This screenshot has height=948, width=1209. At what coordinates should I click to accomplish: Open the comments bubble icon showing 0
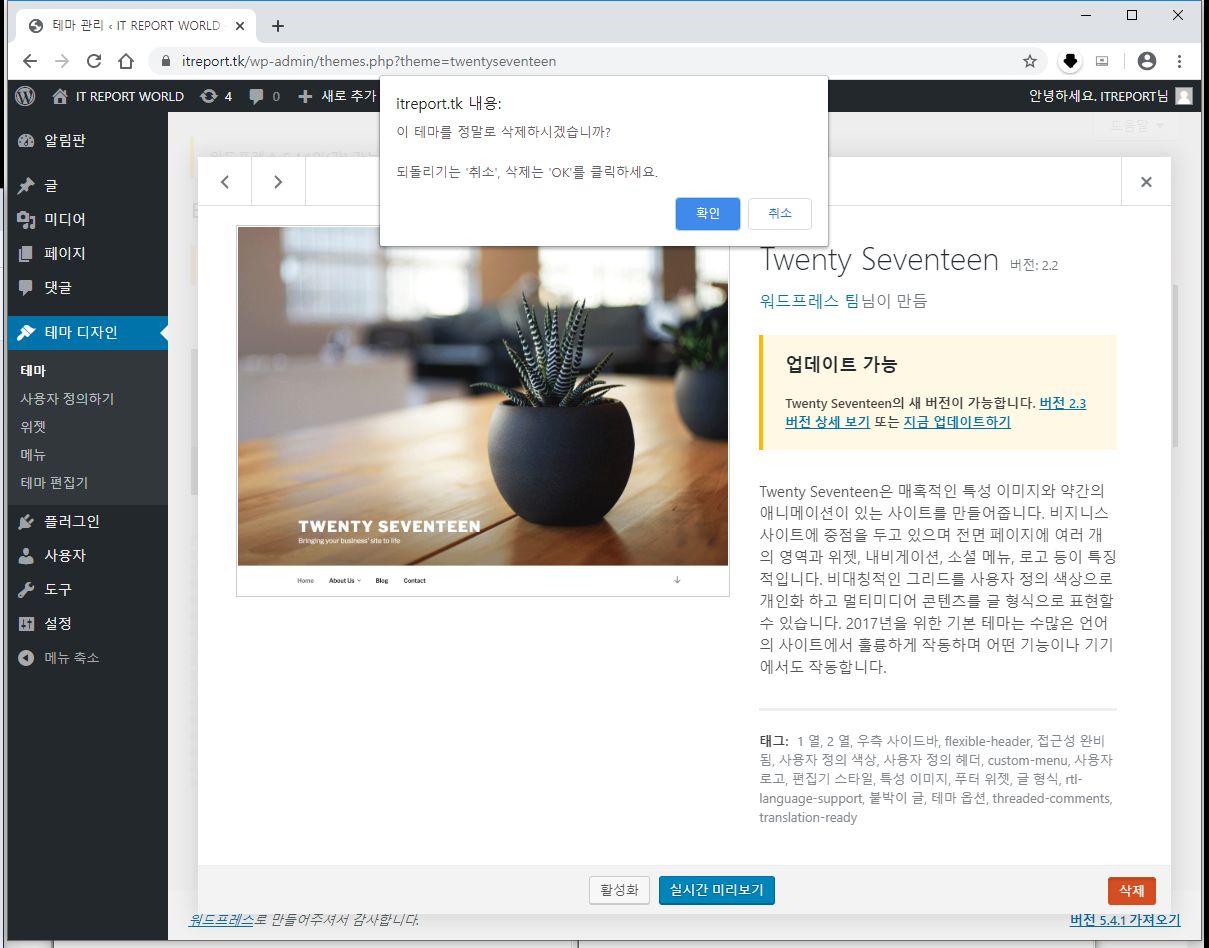coord(257,96)
